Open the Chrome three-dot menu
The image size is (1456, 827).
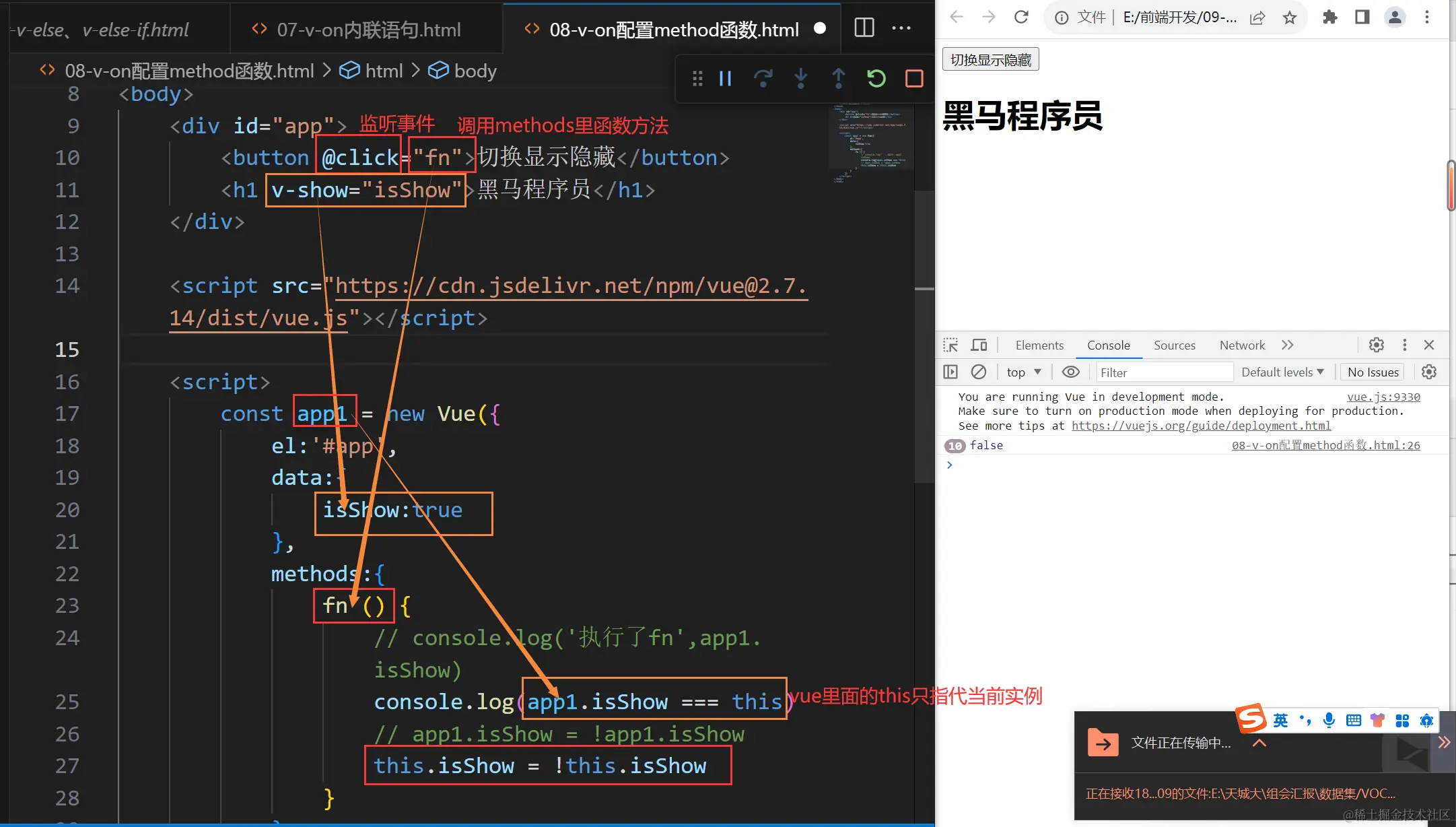1426,17
